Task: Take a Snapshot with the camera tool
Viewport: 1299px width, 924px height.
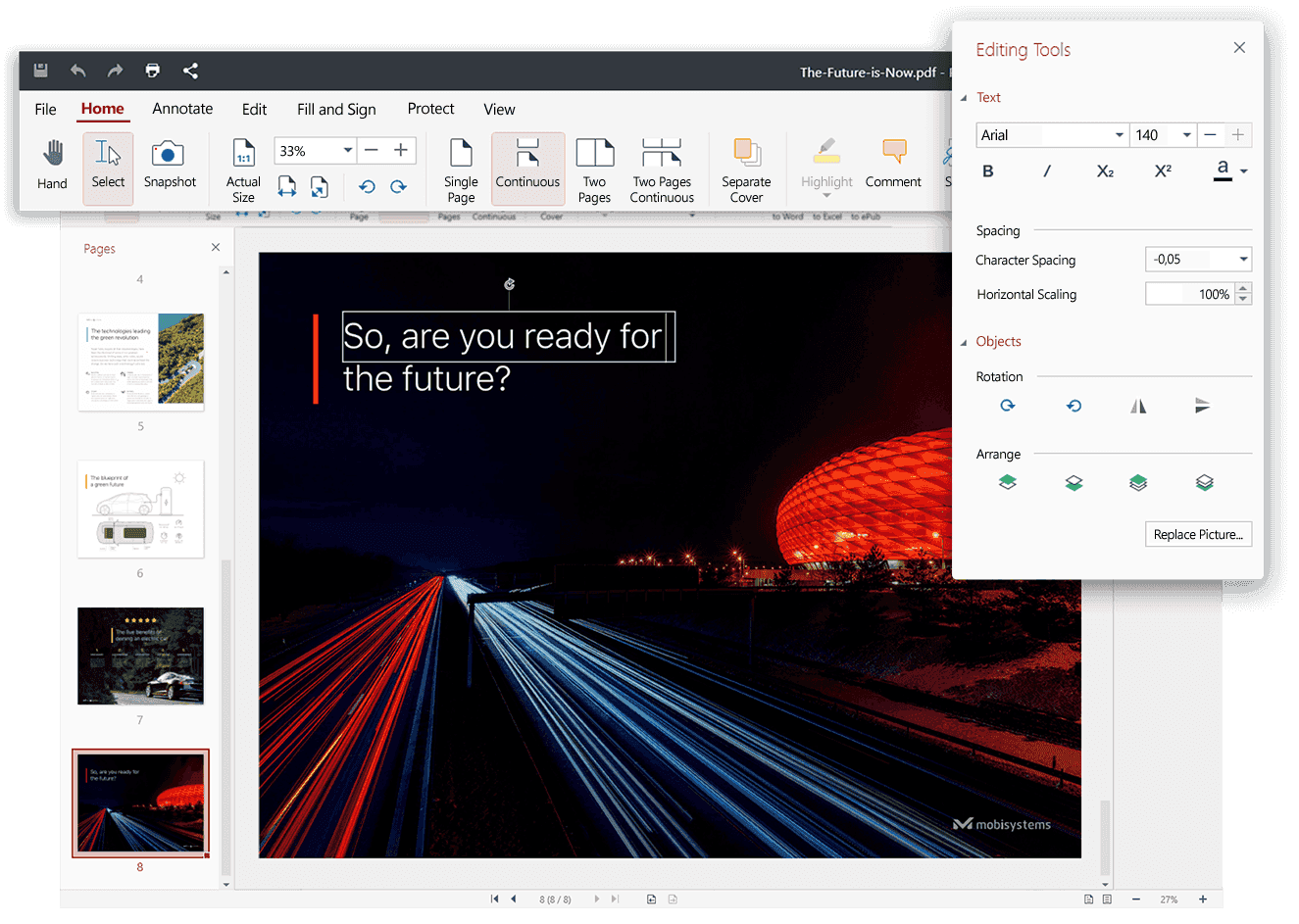Action: 170,165
